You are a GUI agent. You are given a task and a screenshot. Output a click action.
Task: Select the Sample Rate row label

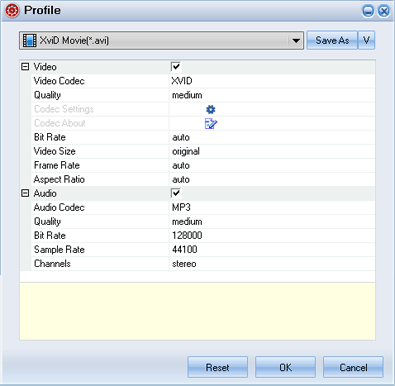tap(59, 249)
